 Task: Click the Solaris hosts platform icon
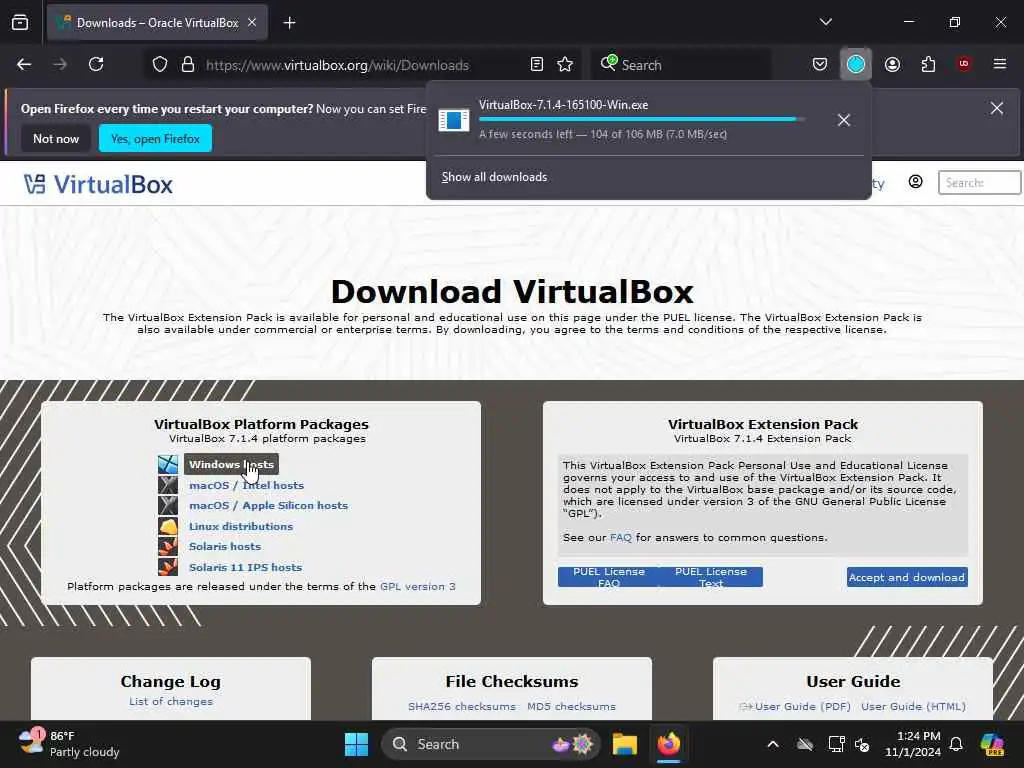pos(168,546)
